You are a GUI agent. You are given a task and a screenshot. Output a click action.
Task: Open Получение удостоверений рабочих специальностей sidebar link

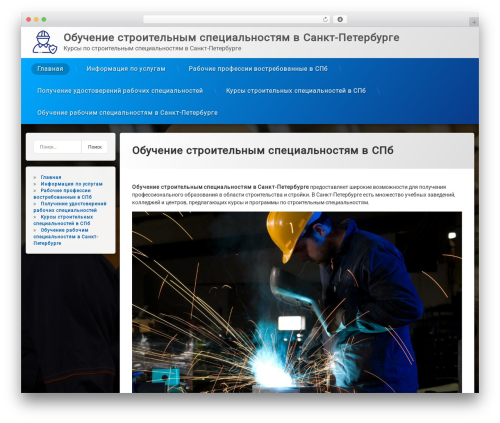(x=70, y=207)
